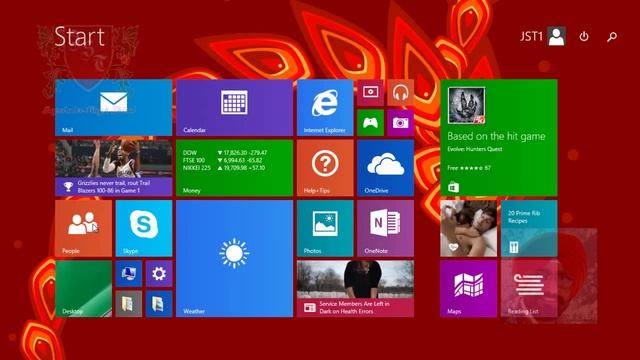Open News tile about Service Members
Screen dimensions: 640x360
pyautogui.click(x=355, y=289)
